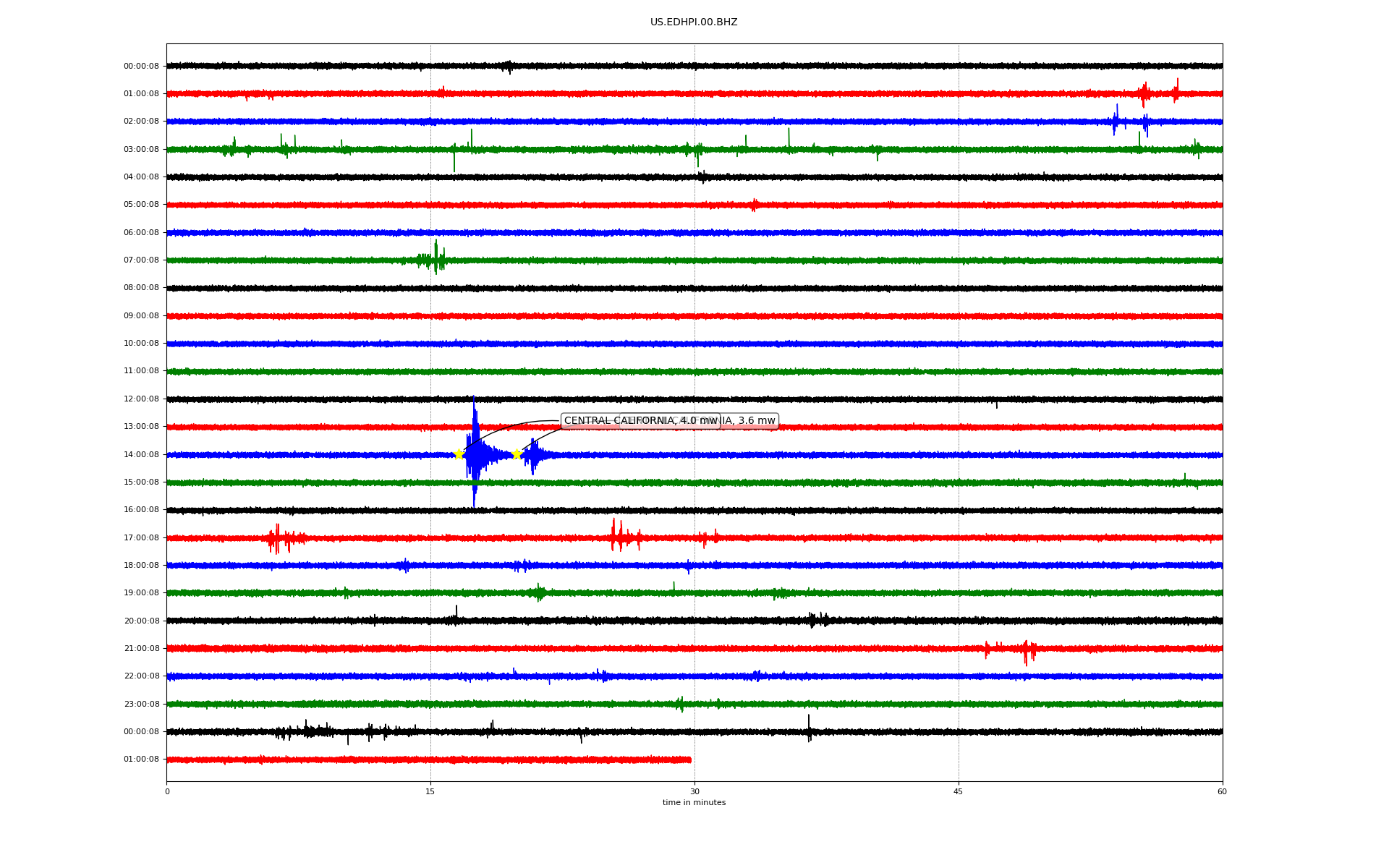Click the 23:00:08 time label
The width and height of the screenshot is (1389, 868).
point(141,704)
